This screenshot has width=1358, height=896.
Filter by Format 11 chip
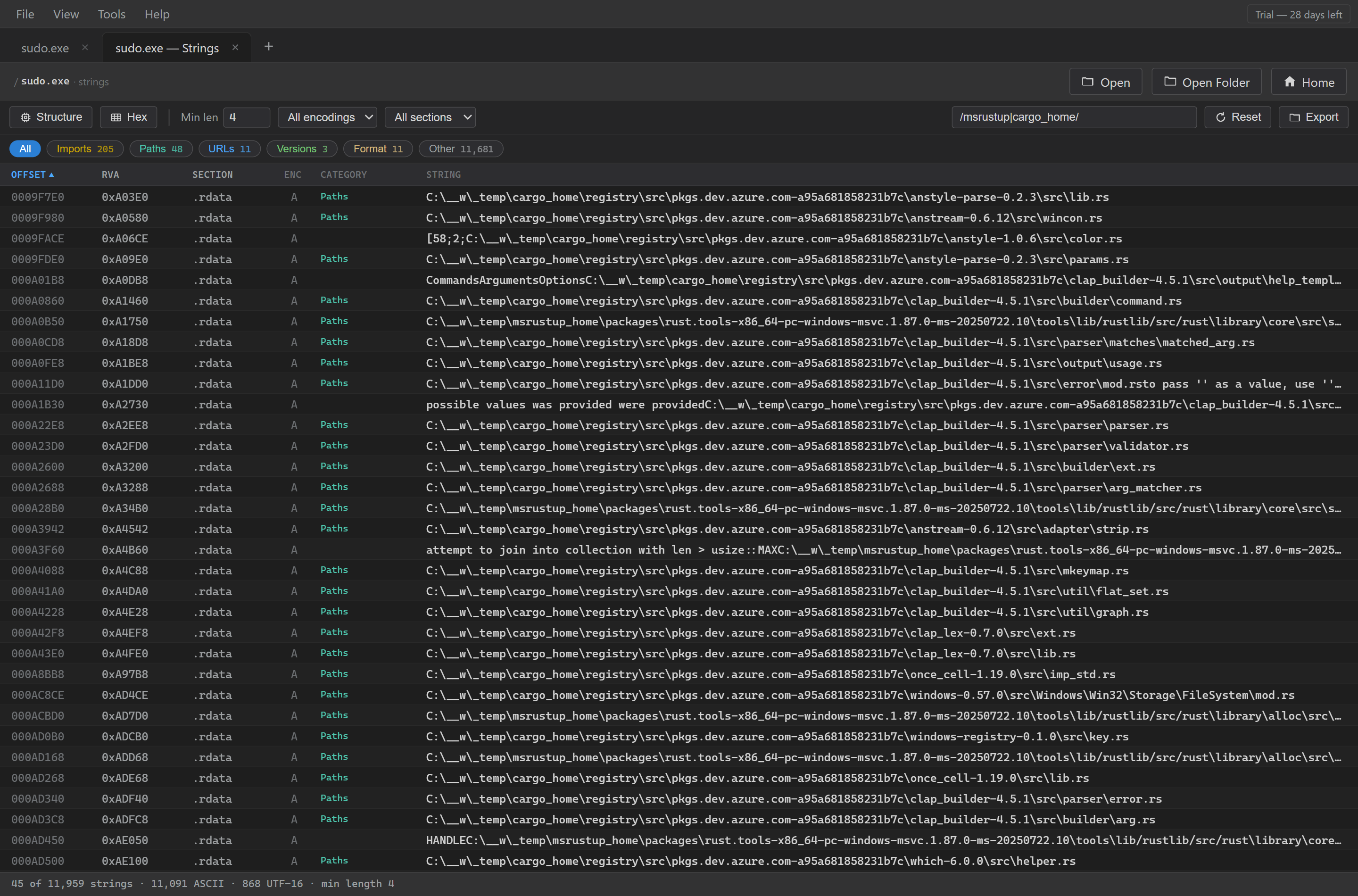pyautogui.click(x=378, y=149)
